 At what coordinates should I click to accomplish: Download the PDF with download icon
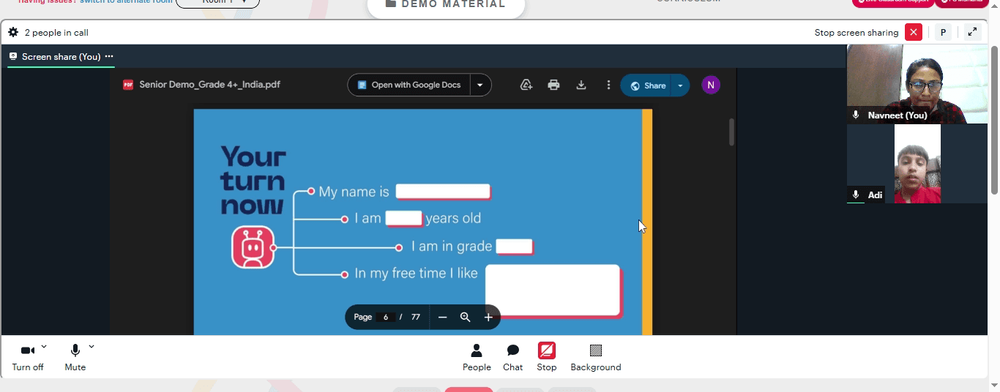click(x=581, y=85)
